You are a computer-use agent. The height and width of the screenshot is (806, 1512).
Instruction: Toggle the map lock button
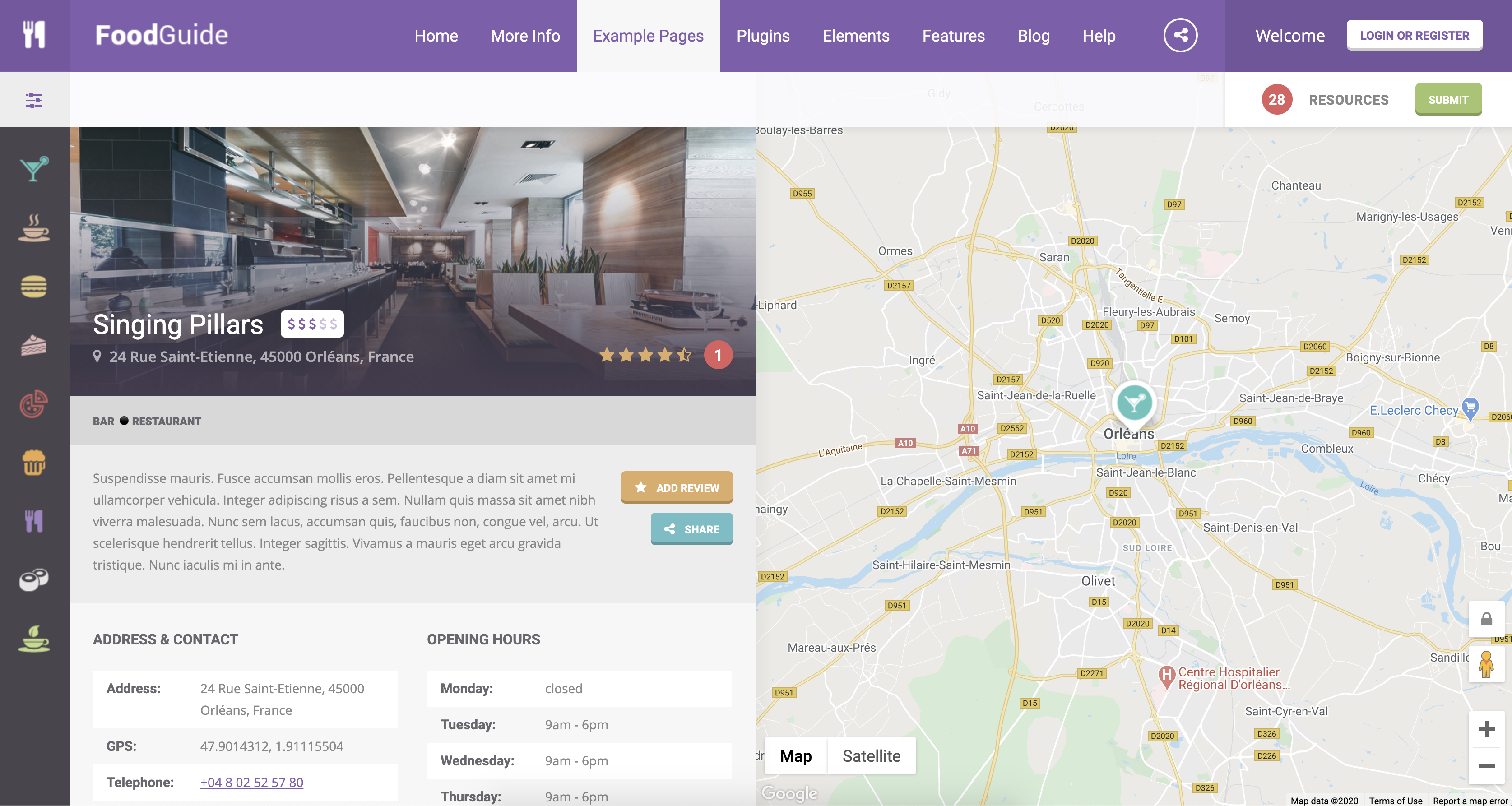point(1486,619)
